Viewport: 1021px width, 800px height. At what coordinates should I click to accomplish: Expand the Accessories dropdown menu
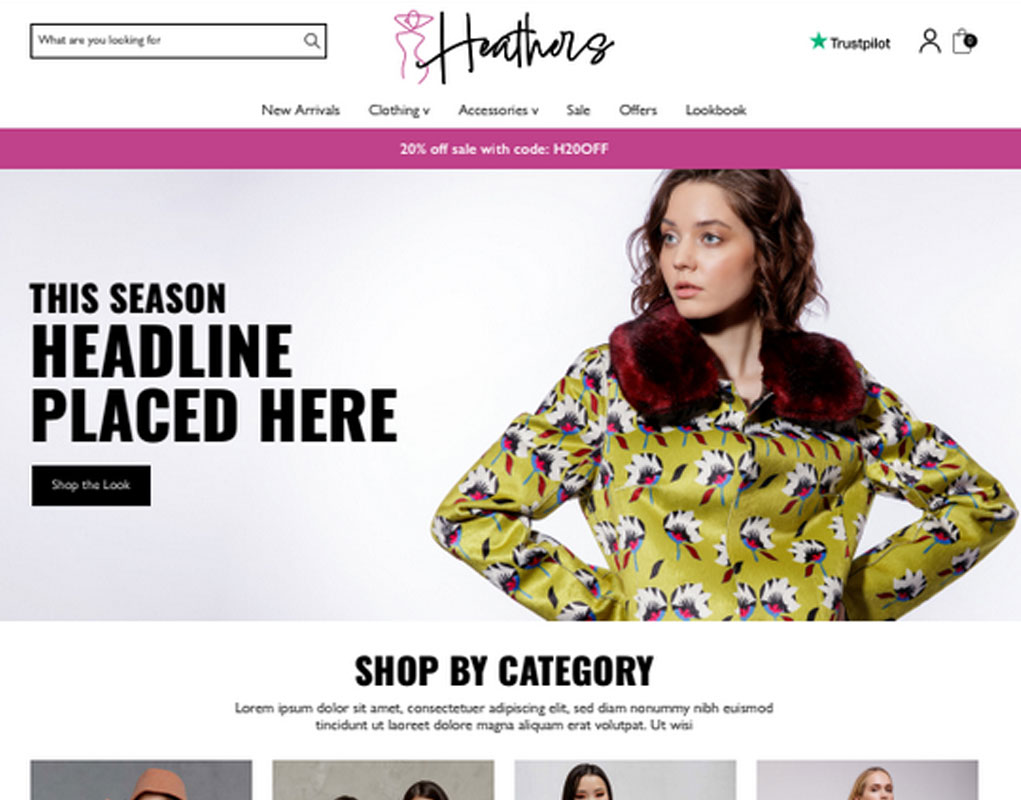tap(498, 110)
